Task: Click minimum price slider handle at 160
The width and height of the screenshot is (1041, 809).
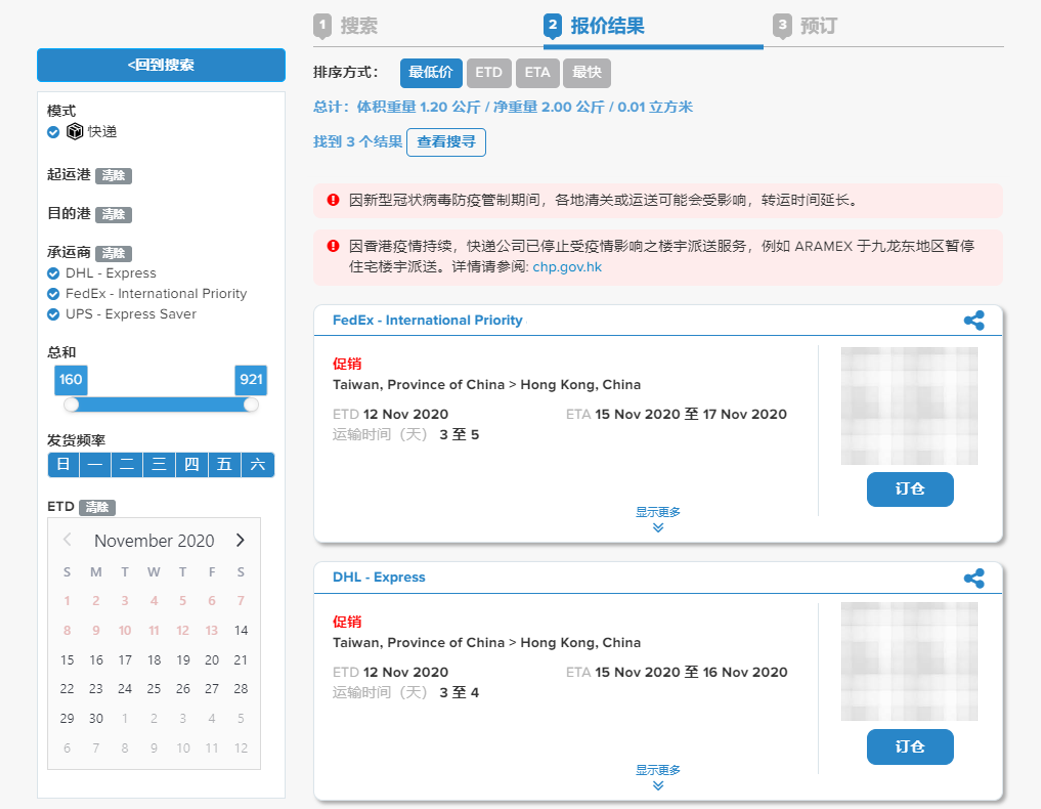Action: pos(71,404)
